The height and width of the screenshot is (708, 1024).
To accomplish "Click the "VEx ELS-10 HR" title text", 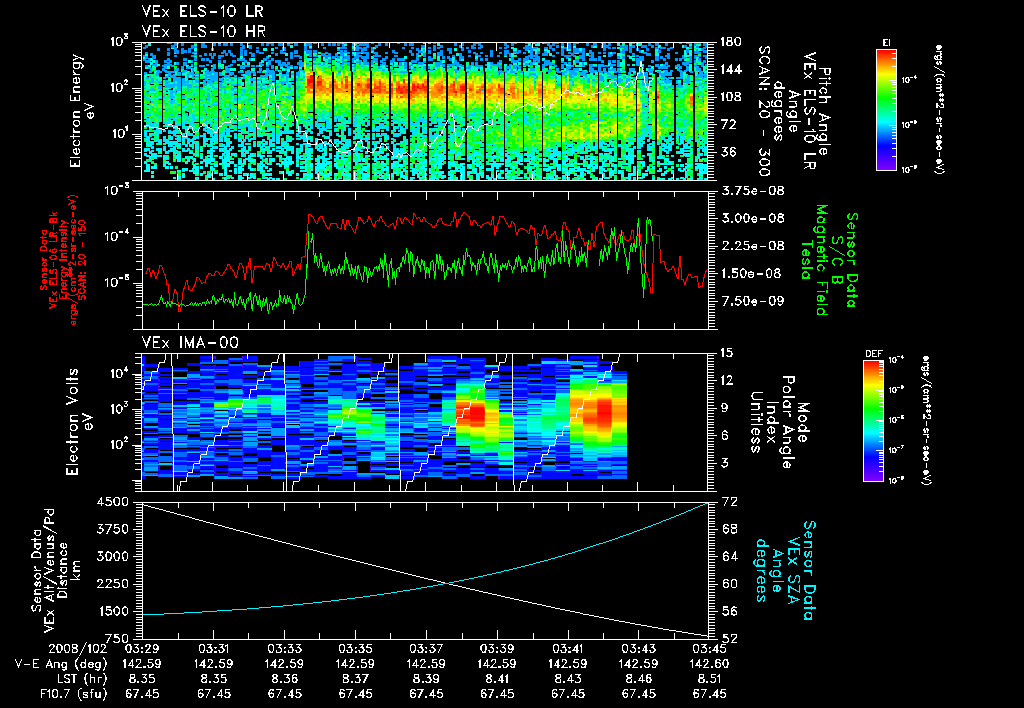I will [x=204, y=31].
